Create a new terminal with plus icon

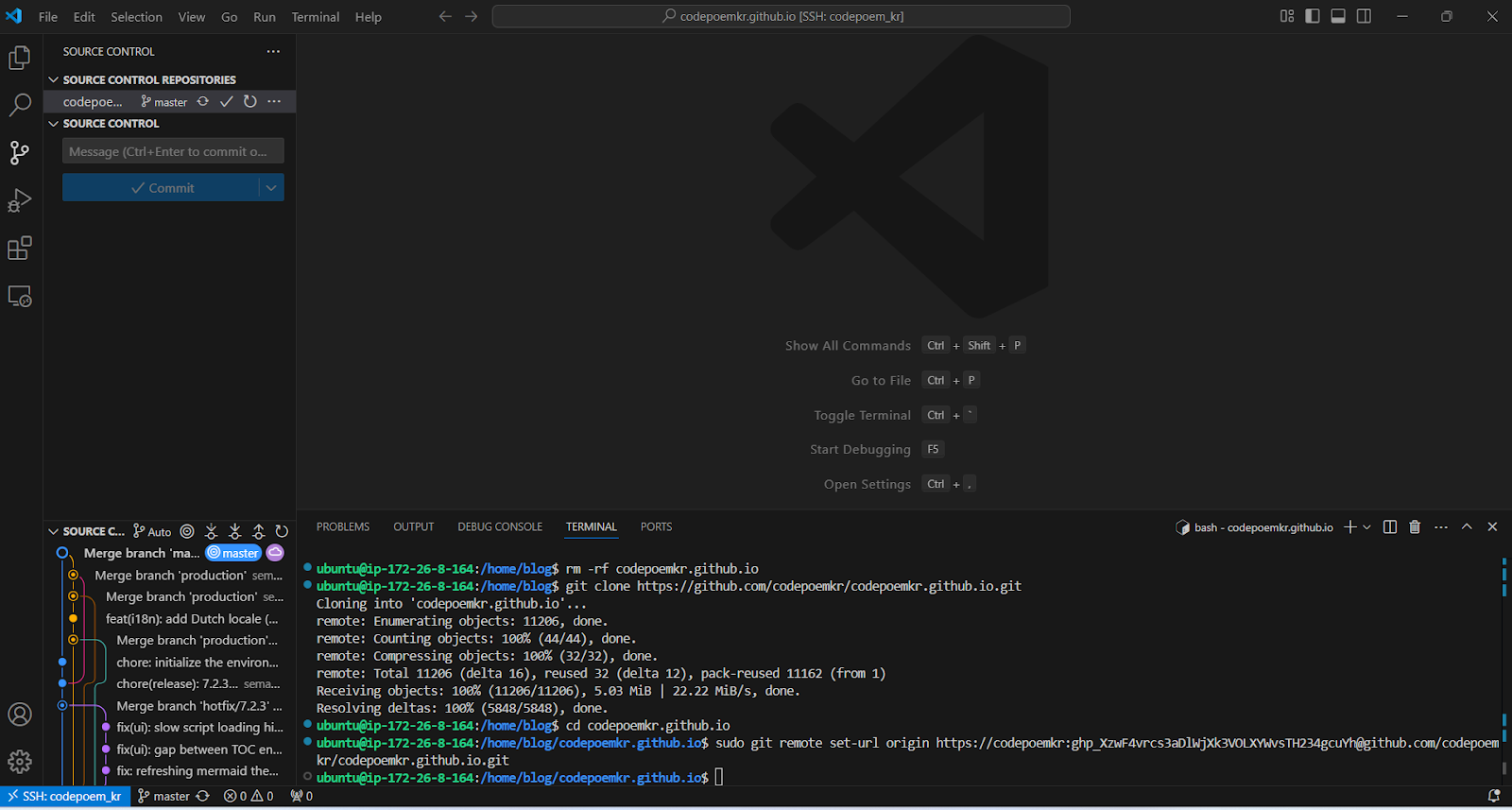pyautogui.click(x=1350, y=526)
